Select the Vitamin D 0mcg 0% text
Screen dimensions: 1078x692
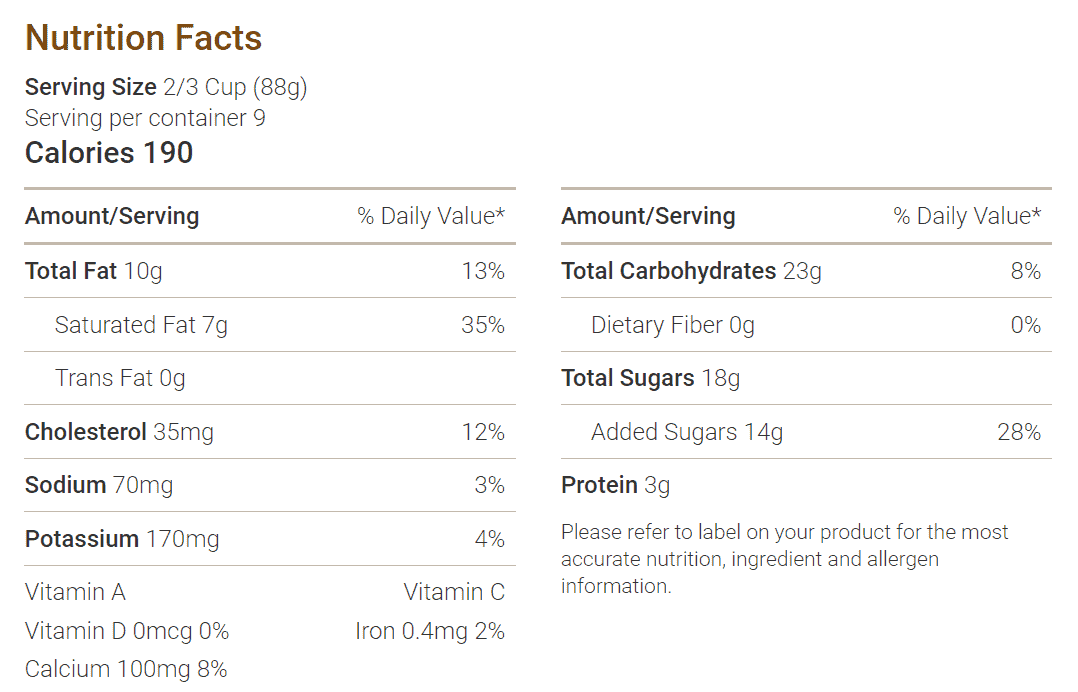point(126,631)
